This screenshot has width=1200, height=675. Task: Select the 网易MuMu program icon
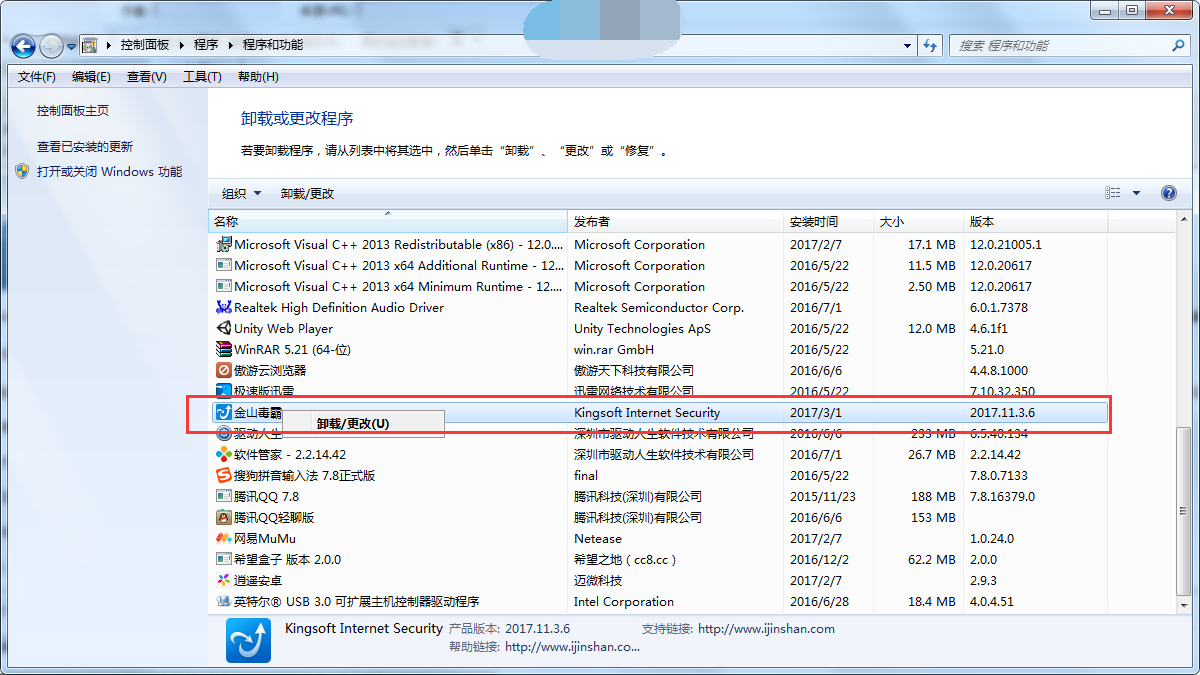224,539
